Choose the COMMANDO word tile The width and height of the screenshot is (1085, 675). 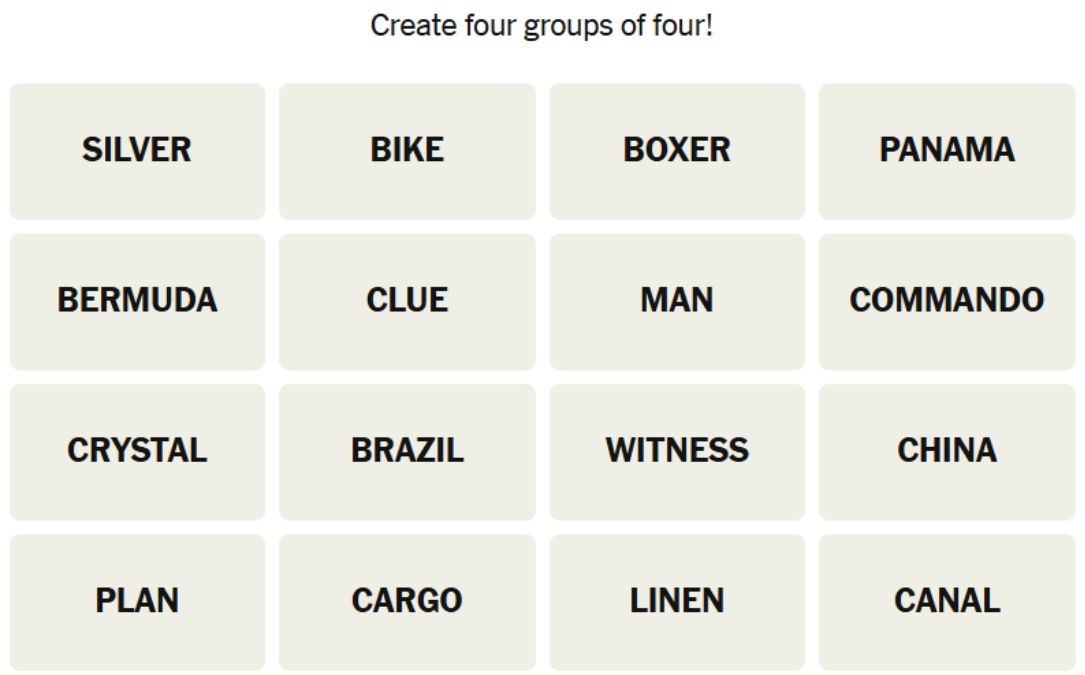click(947, 301)
